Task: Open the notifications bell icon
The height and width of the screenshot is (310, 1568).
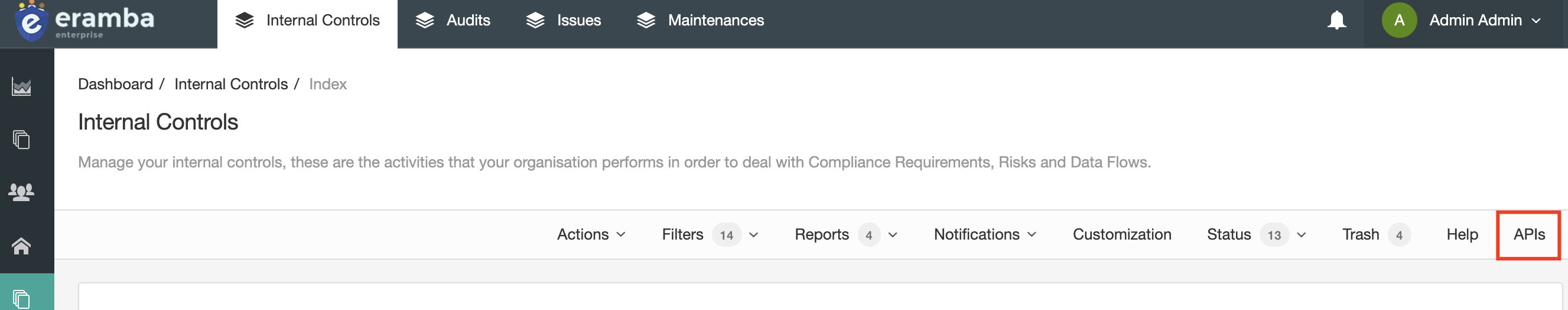Action: 1336,20
